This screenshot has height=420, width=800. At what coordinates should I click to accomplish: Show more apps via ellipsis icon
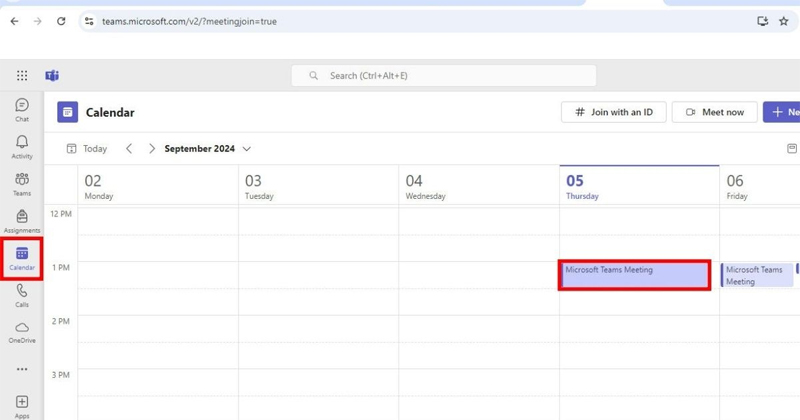(22, 369)
